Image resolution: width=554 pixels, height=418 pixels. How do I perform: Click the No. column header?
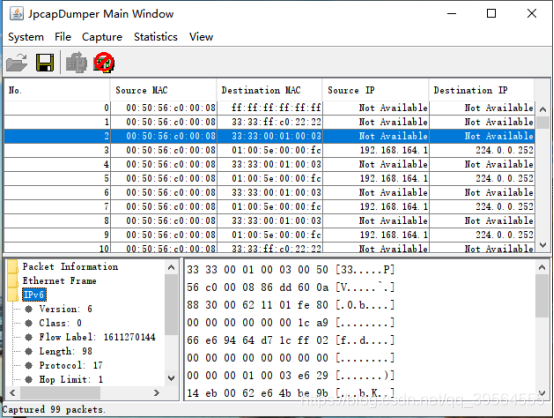coord(57,90)
